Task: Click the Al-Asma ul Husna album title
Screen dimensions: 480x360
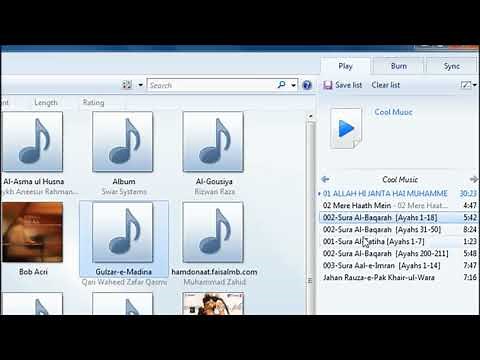Action: [33, 182]
